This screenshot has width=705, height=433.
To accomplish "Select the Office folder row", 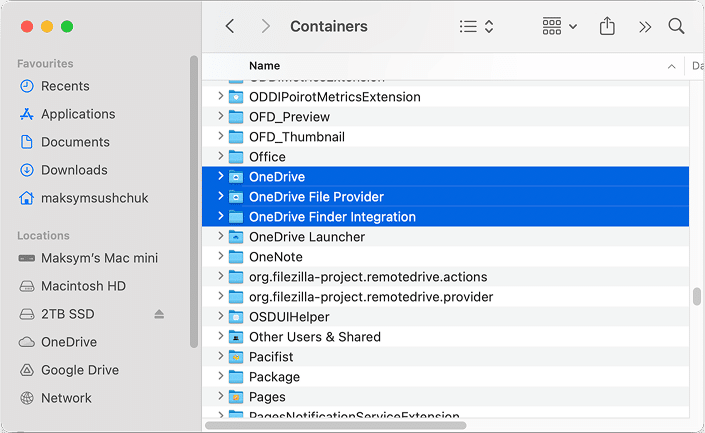I will 445,156.
